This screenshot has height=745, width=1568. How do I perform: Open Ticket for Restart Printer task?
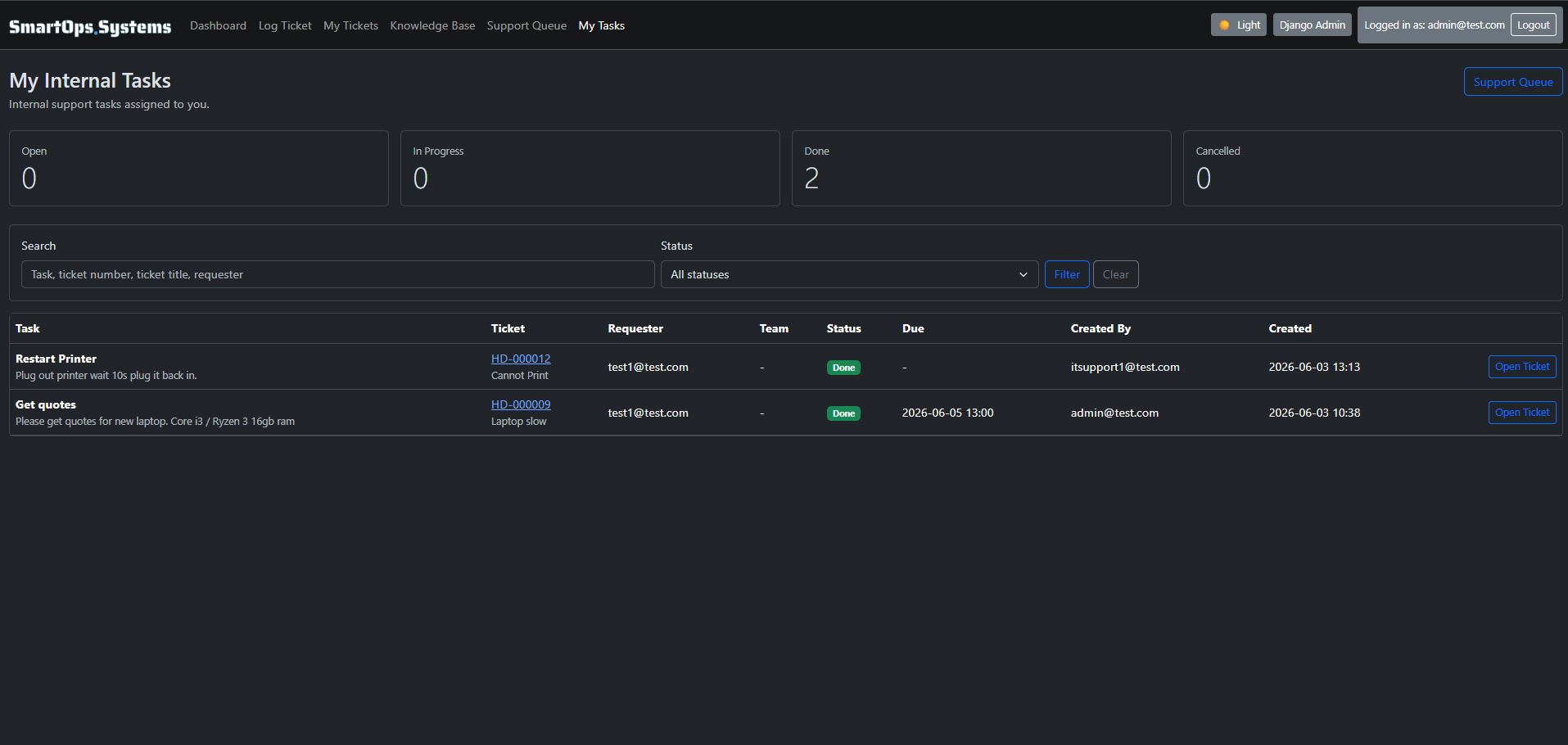tap(1521, 367)
